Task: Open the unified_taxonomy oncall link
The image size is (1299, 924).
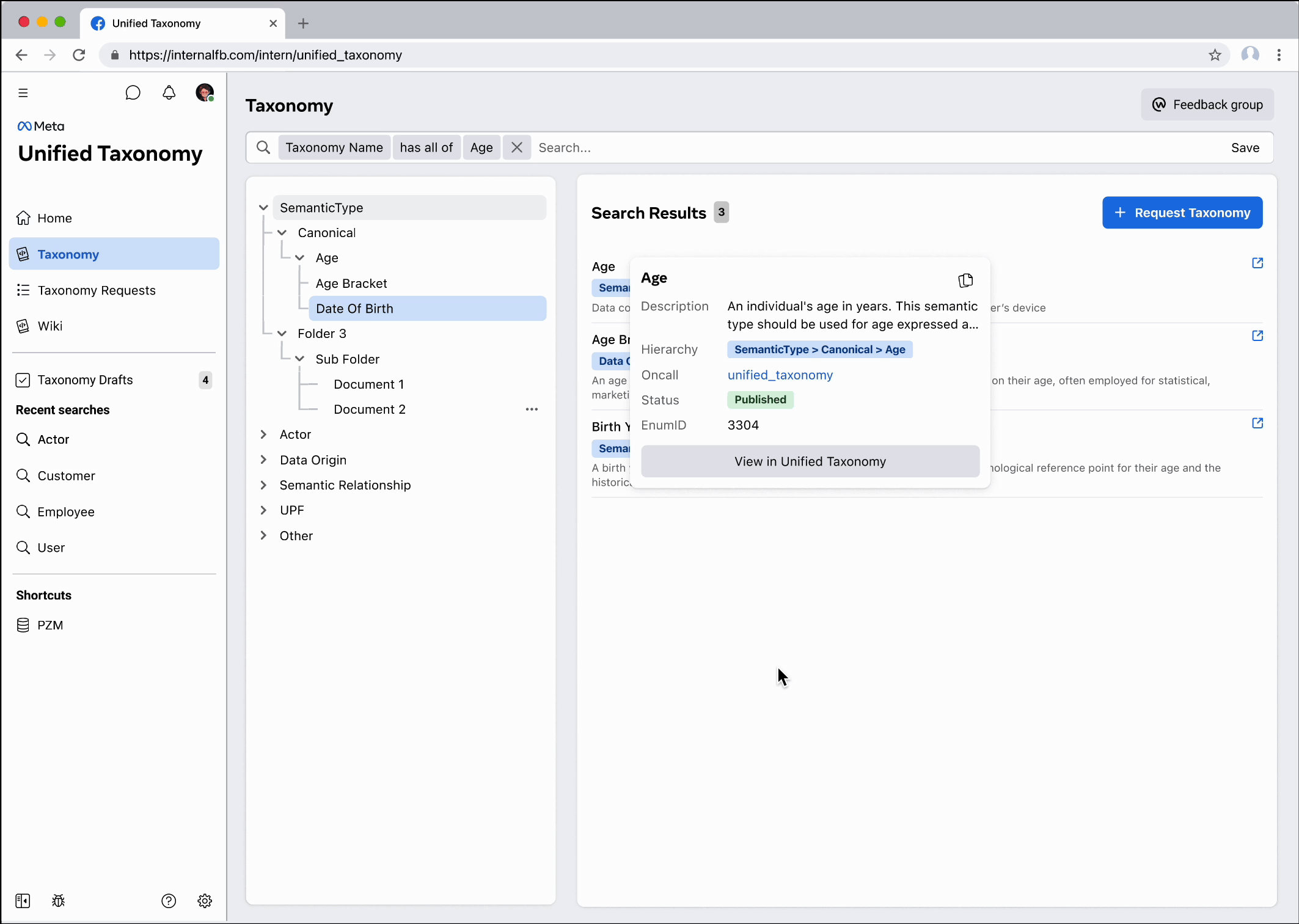Action: pos(780,375)
